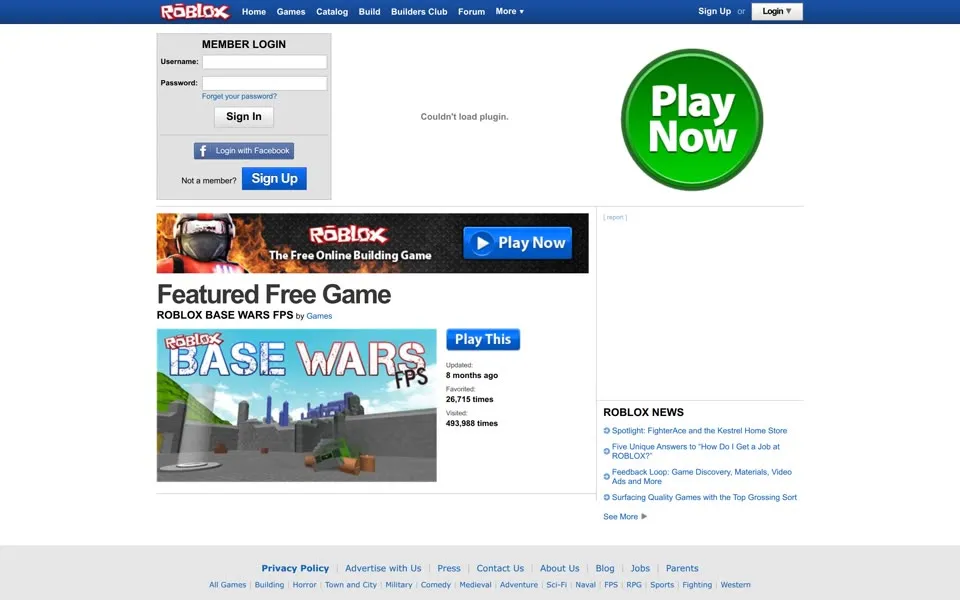The height and width of the screenshot is (600, 960).
Task: Open the Base Wars FPS game thumbnail
Action: pyautogui.click(x=296, y=405)
